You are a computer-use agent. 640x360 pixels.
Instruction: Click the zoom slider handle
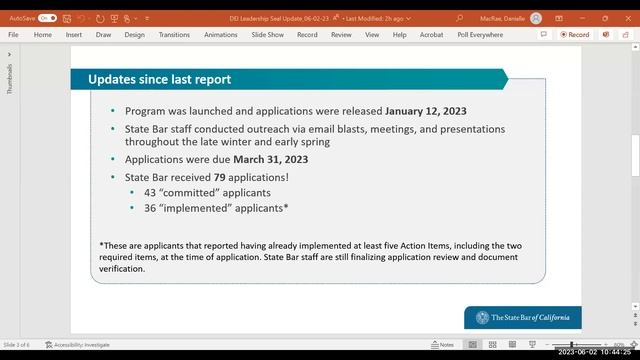pos(572,345)
